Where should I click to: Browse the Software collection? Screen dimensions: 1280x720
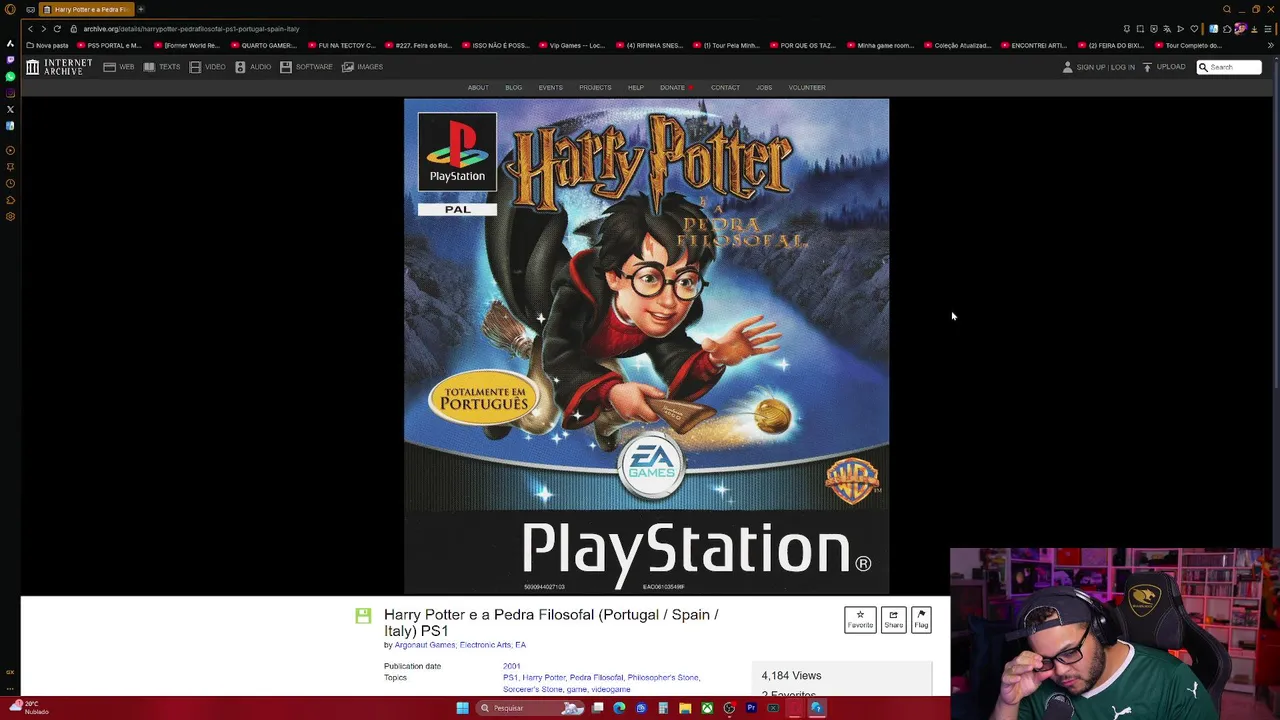tap(306, 67)
